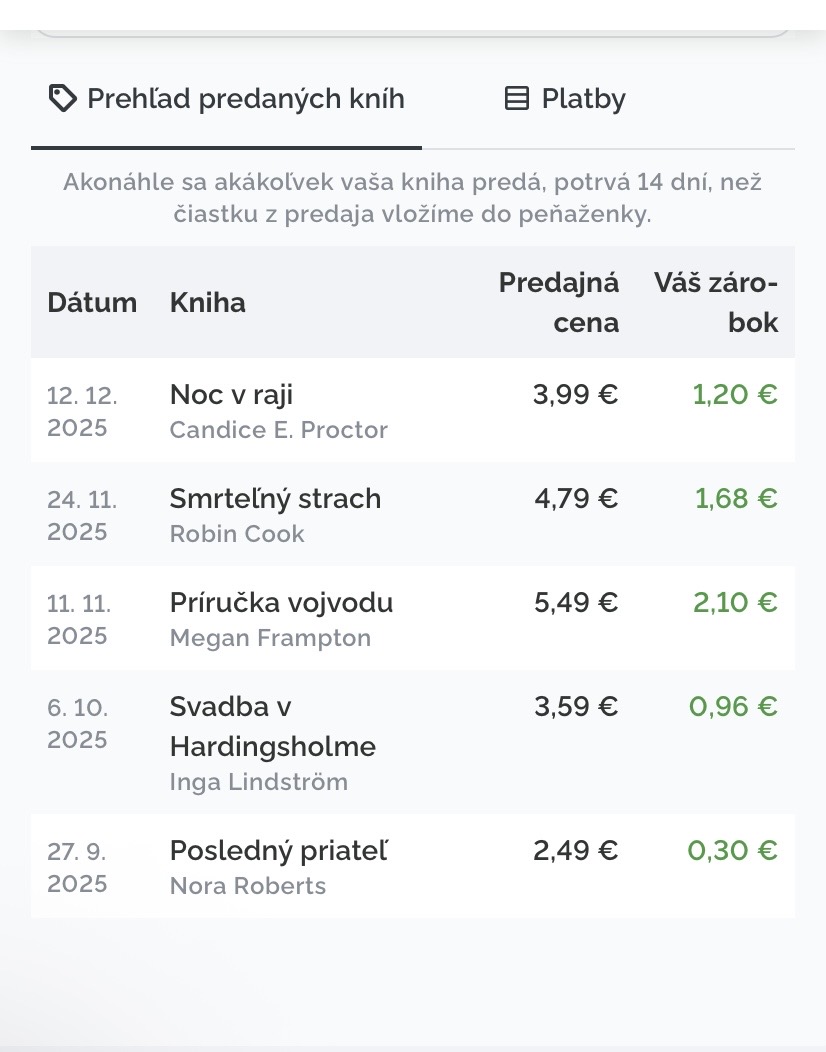Click author Inga Lindström

258,782
